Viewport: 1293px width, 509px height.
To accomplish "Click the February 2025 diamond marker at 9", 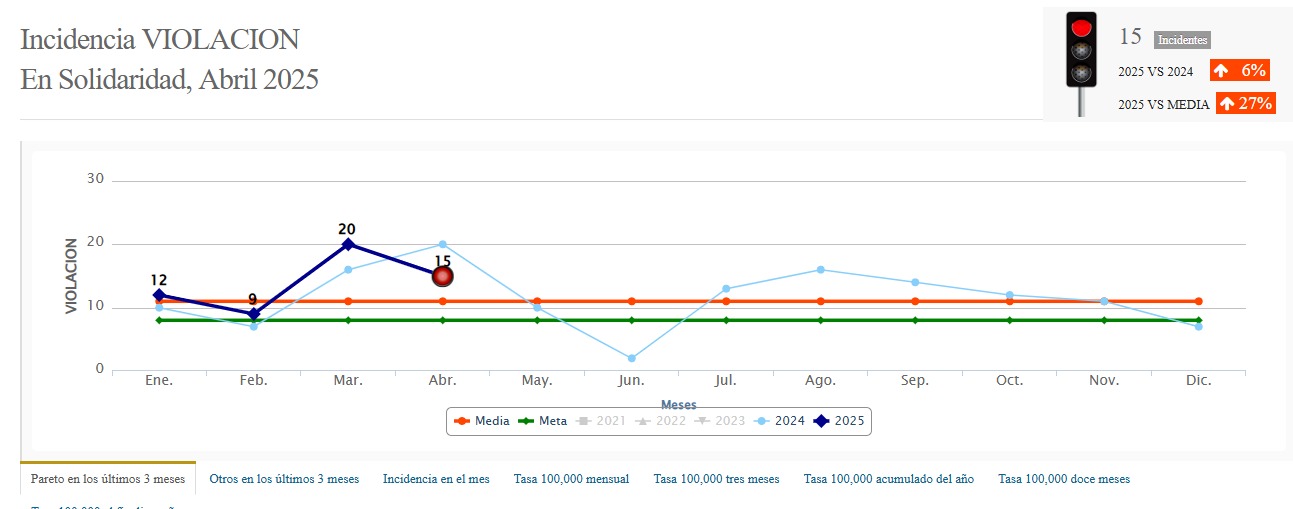I will tap(254, 314).
